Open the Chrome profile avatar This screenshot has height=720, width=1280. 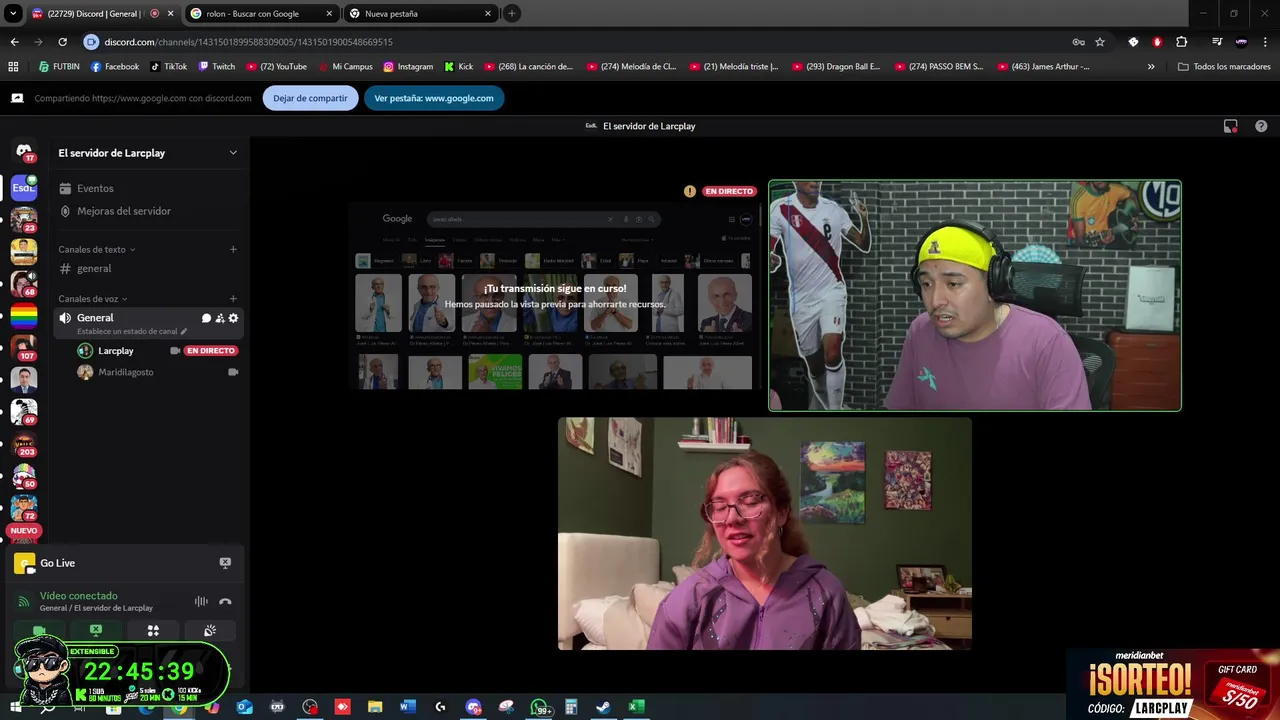click(x=1241, y=42)
